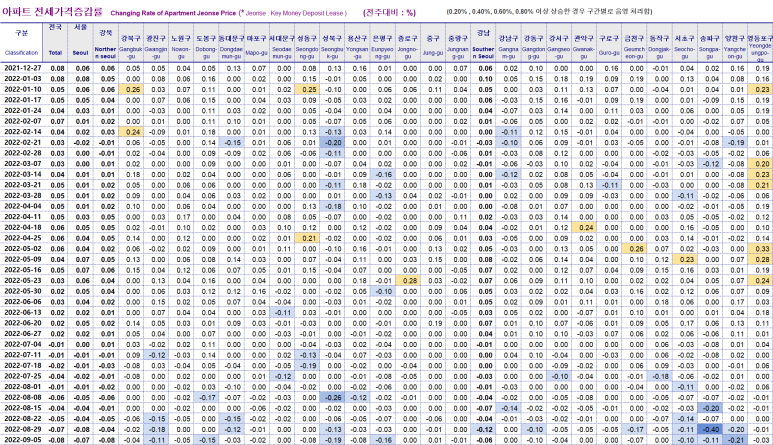
Task: Click the -0.15 Dongdaemun-gu cell for 2022-02-21
Action: [232, 142]
